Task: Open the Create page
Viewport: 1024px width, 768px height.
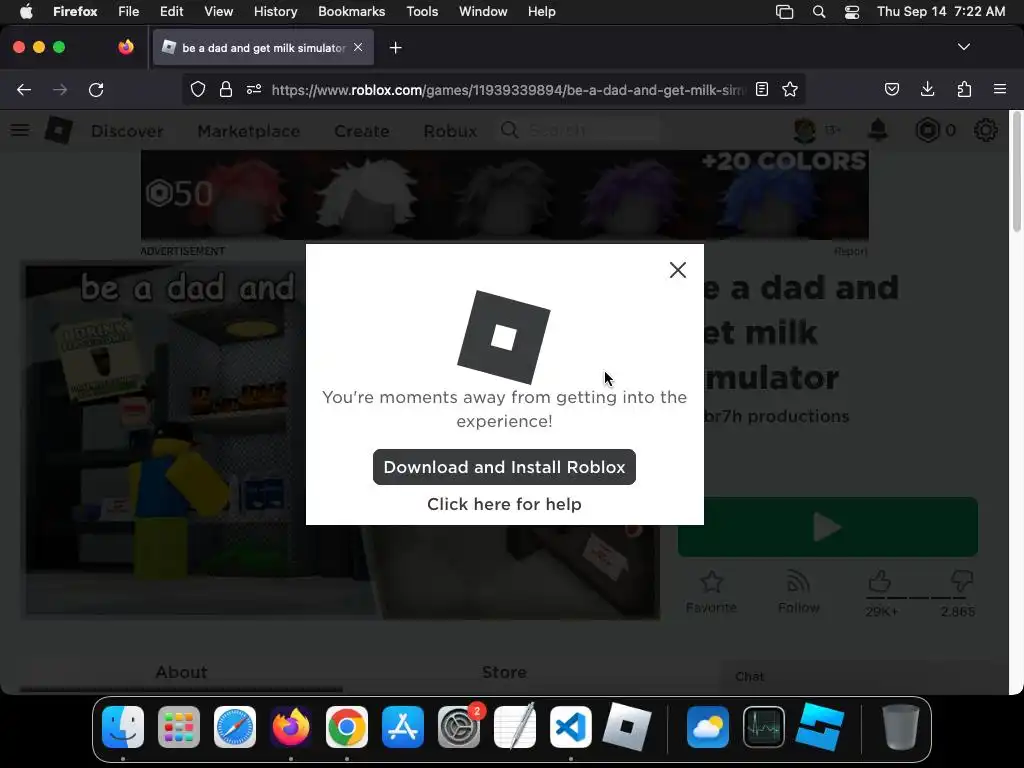Action: pos(362,131)
